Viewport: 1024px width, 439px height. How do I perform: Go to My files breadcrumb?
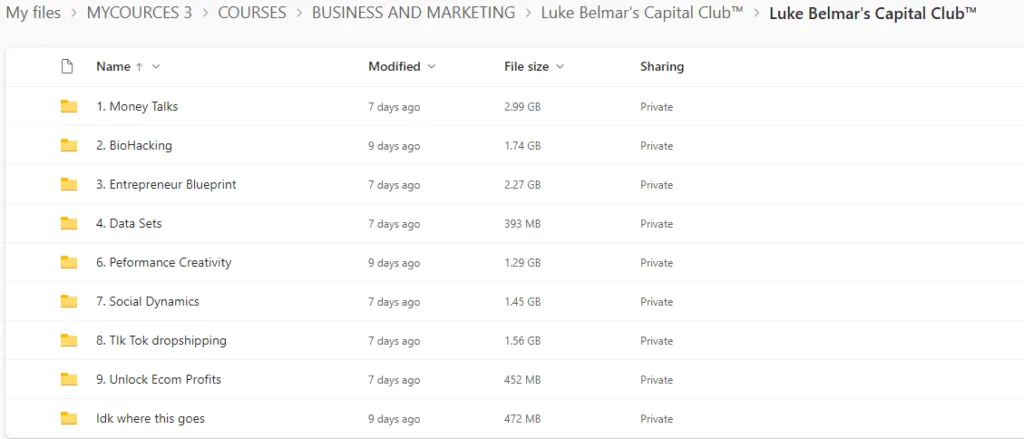[x=33, y=13]
